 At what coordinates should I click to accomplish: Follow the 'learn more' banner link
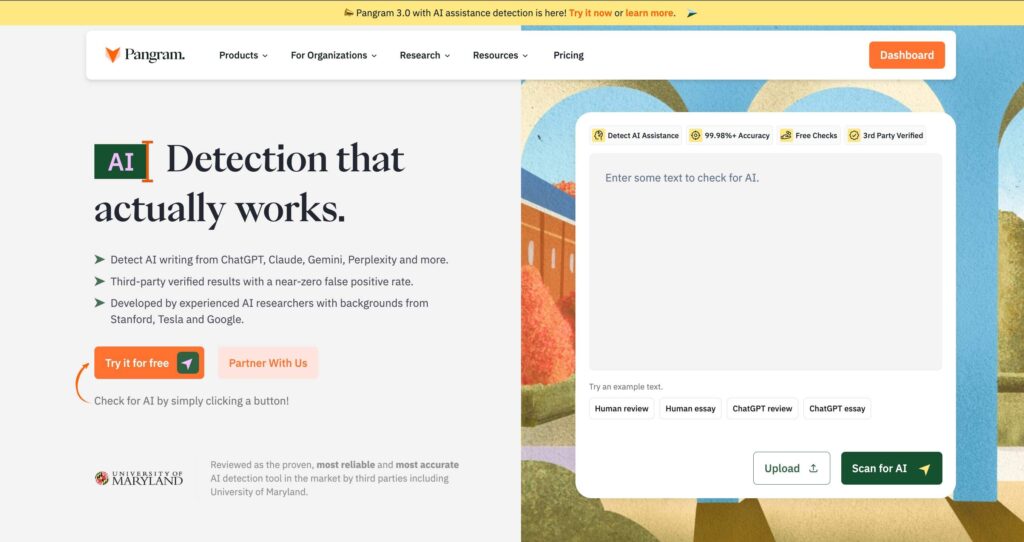pyautogui.click(x=649, y=13)
